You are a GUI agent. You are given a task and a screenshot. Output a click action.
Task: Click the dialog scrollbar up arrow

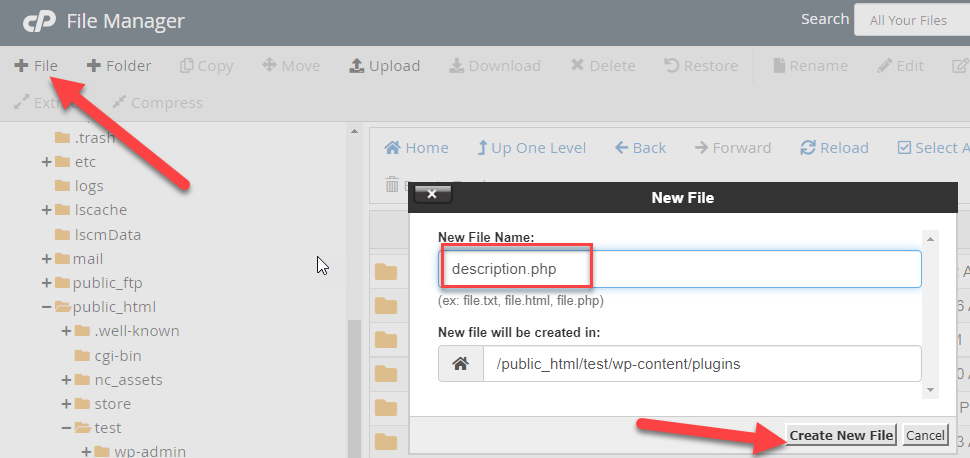coord(930,238)
